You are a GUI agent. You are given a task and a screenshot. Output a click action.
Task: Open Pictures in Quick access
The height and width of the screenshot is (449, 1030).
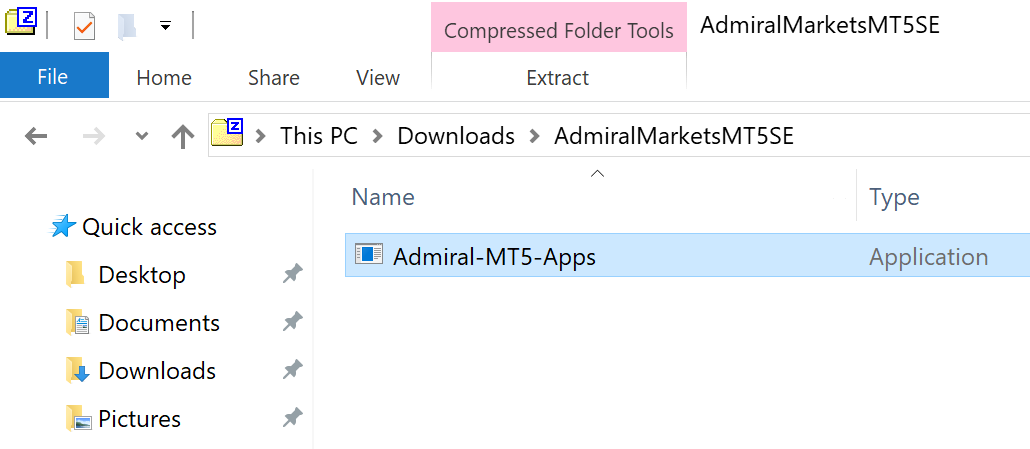point(139,419)
